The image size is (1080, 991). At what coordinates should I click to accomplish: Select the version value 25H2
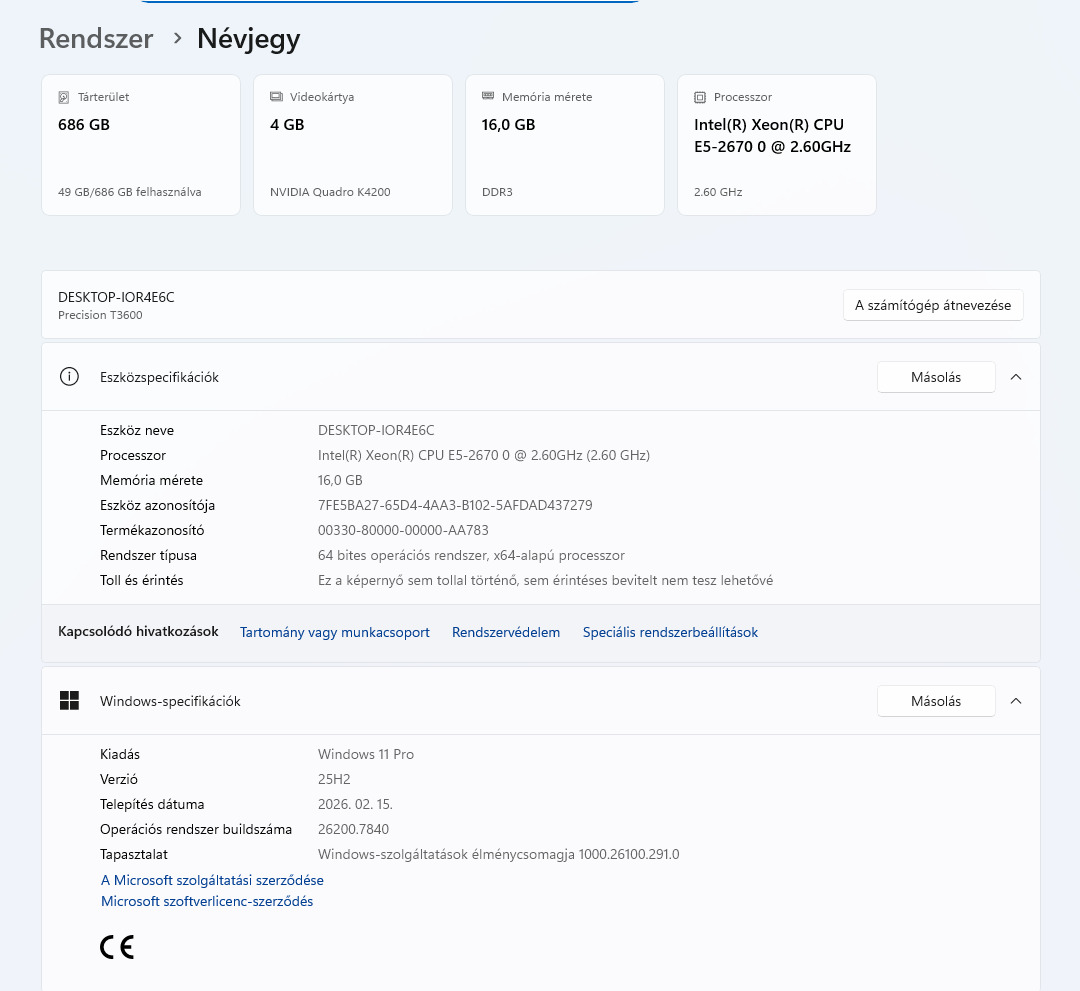click(334, 779)
